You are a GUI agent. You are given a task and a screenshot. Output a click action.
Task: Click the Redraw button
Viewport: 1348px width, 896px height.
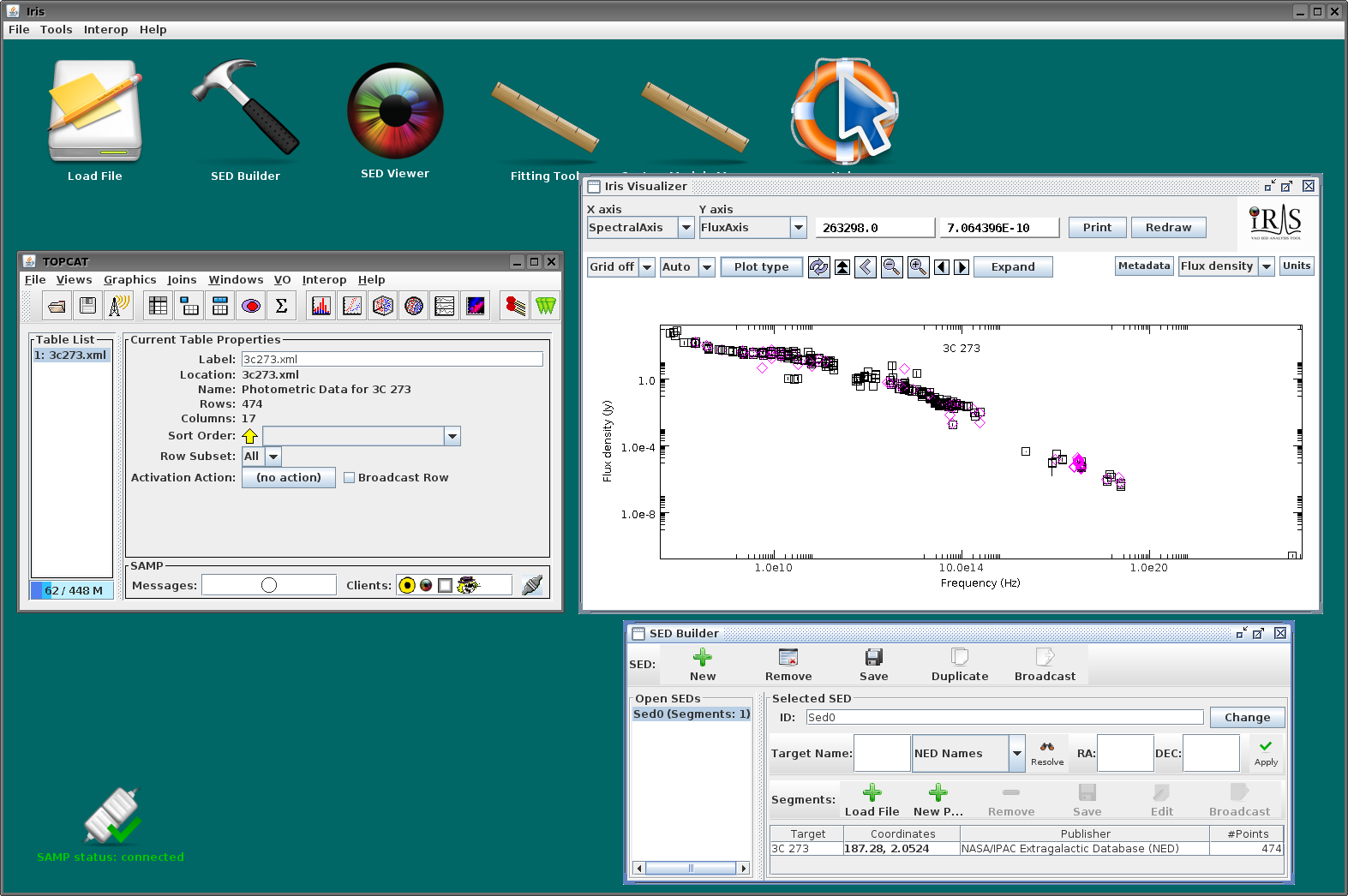(x=1168, y=228)
